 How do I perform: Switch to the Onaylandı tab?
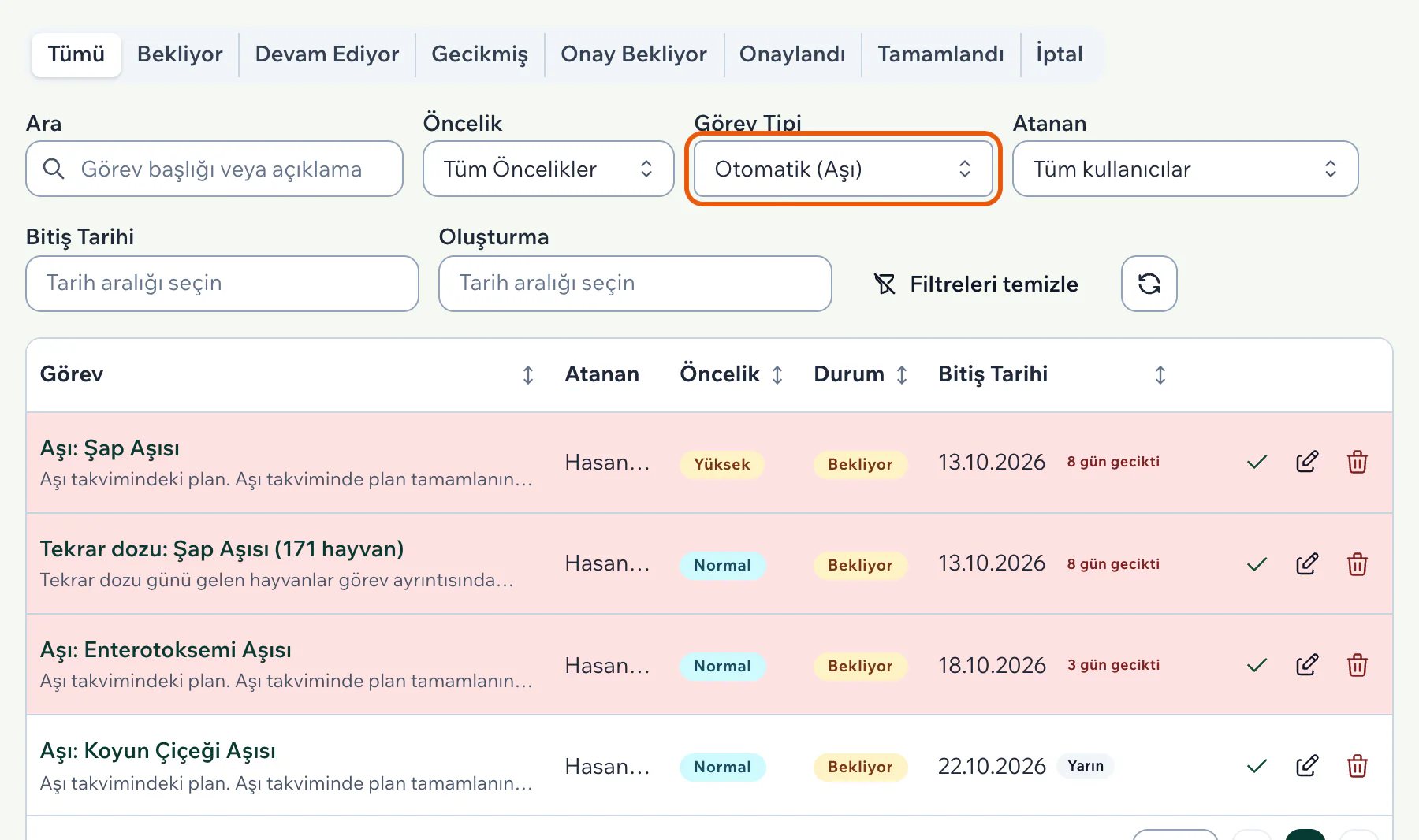click(x=792, y=54)
